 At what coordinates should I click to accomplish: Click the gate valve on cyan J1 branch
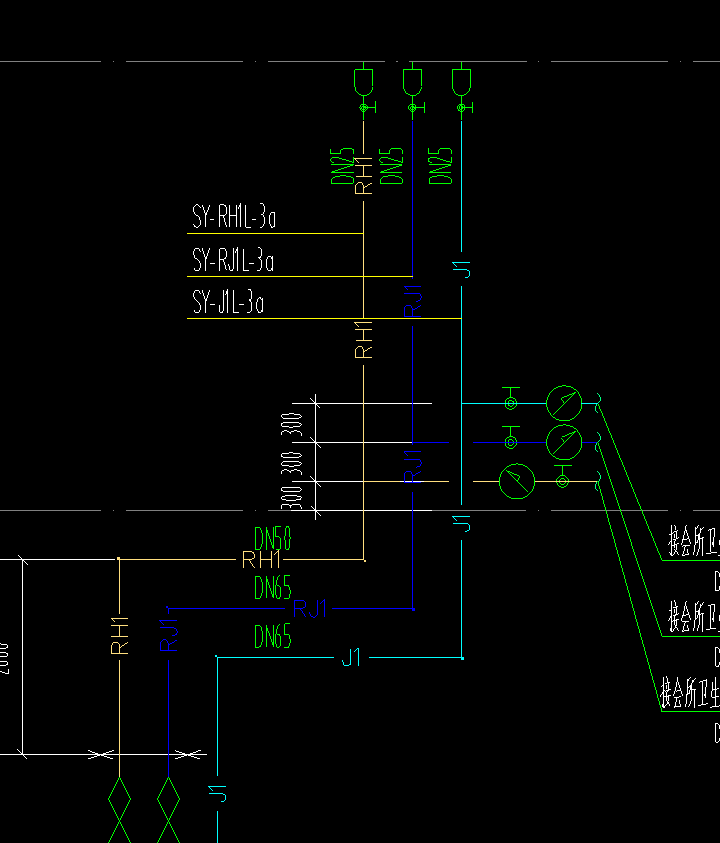511,399
